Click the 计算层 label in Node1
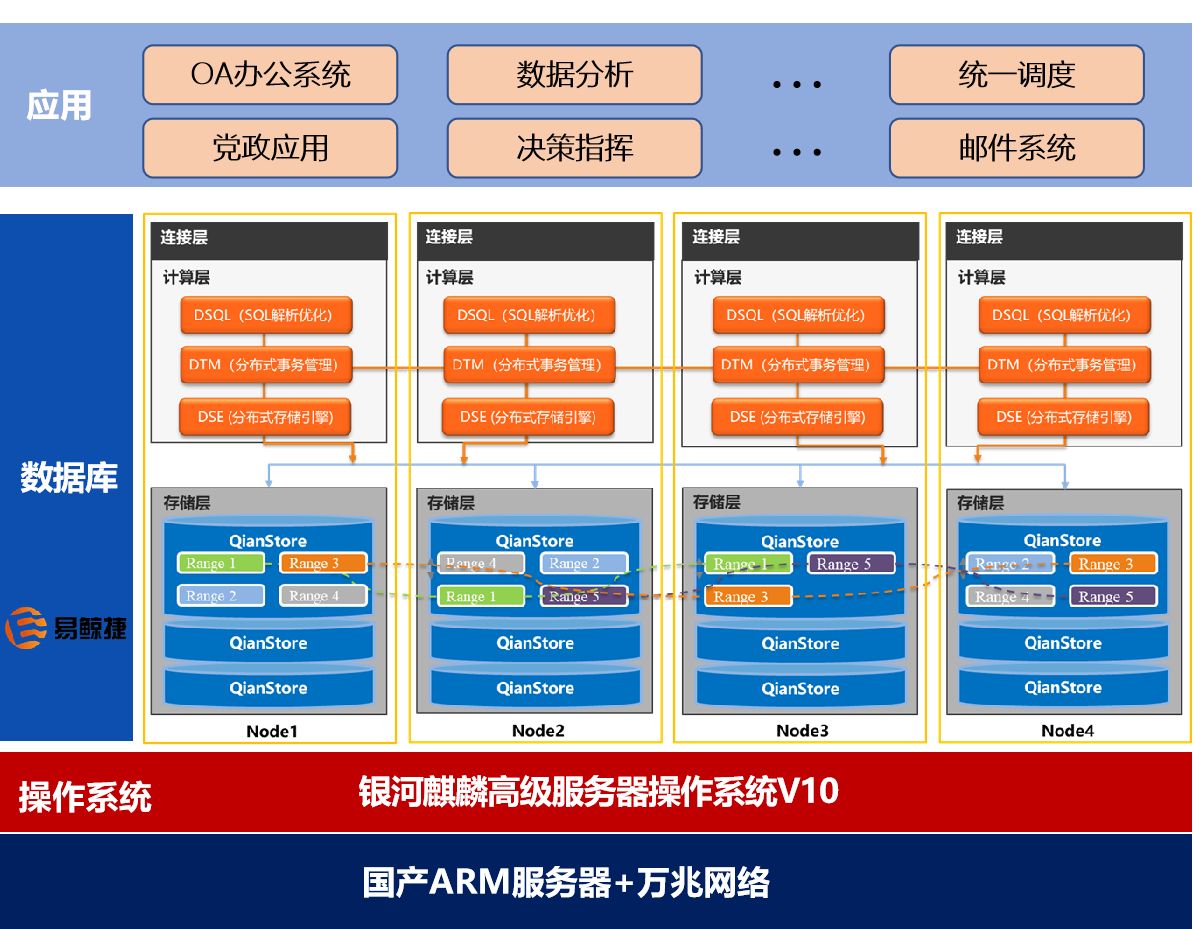 point(186,278)
